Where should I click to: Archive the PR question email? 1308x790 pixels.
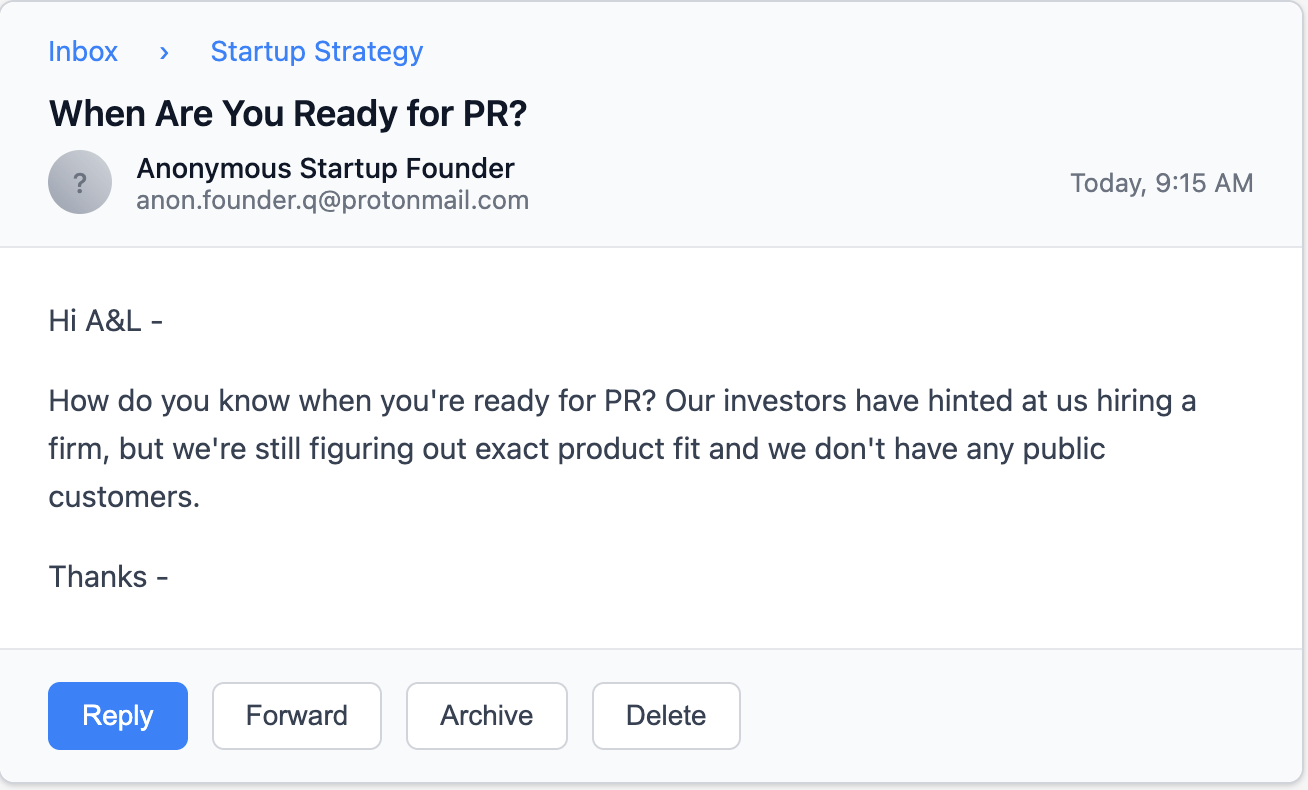[486, 716]
